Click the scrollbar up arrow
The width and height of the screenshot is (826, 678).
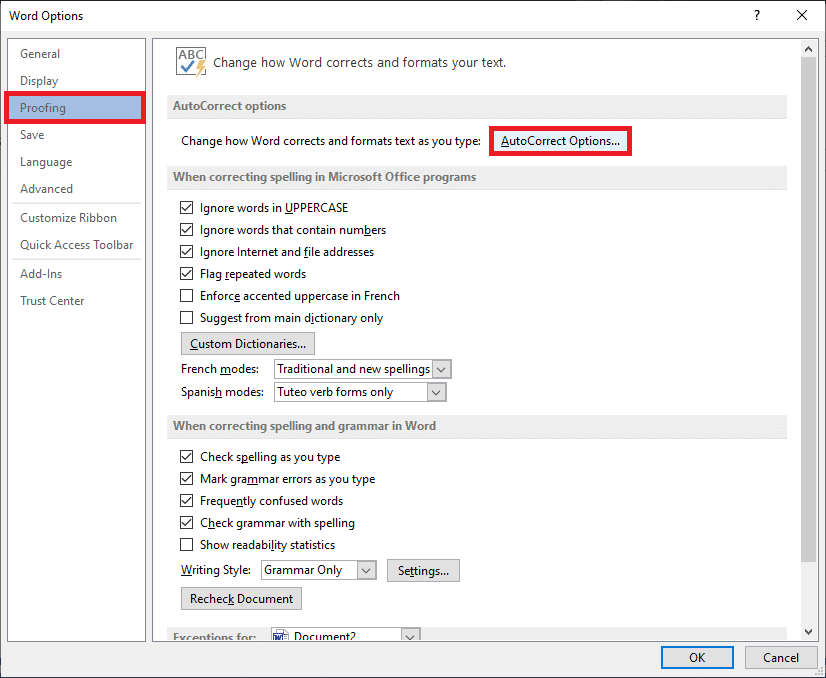[809, 49]
